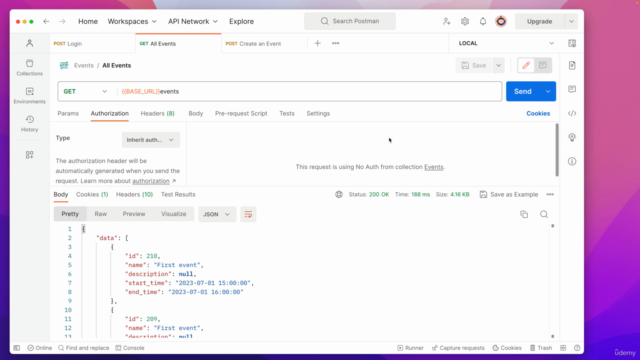Image resolution: width=640 pixels, height=360 pixels.
Task: Open environment quick look icon
Action: tap(572, 43)
